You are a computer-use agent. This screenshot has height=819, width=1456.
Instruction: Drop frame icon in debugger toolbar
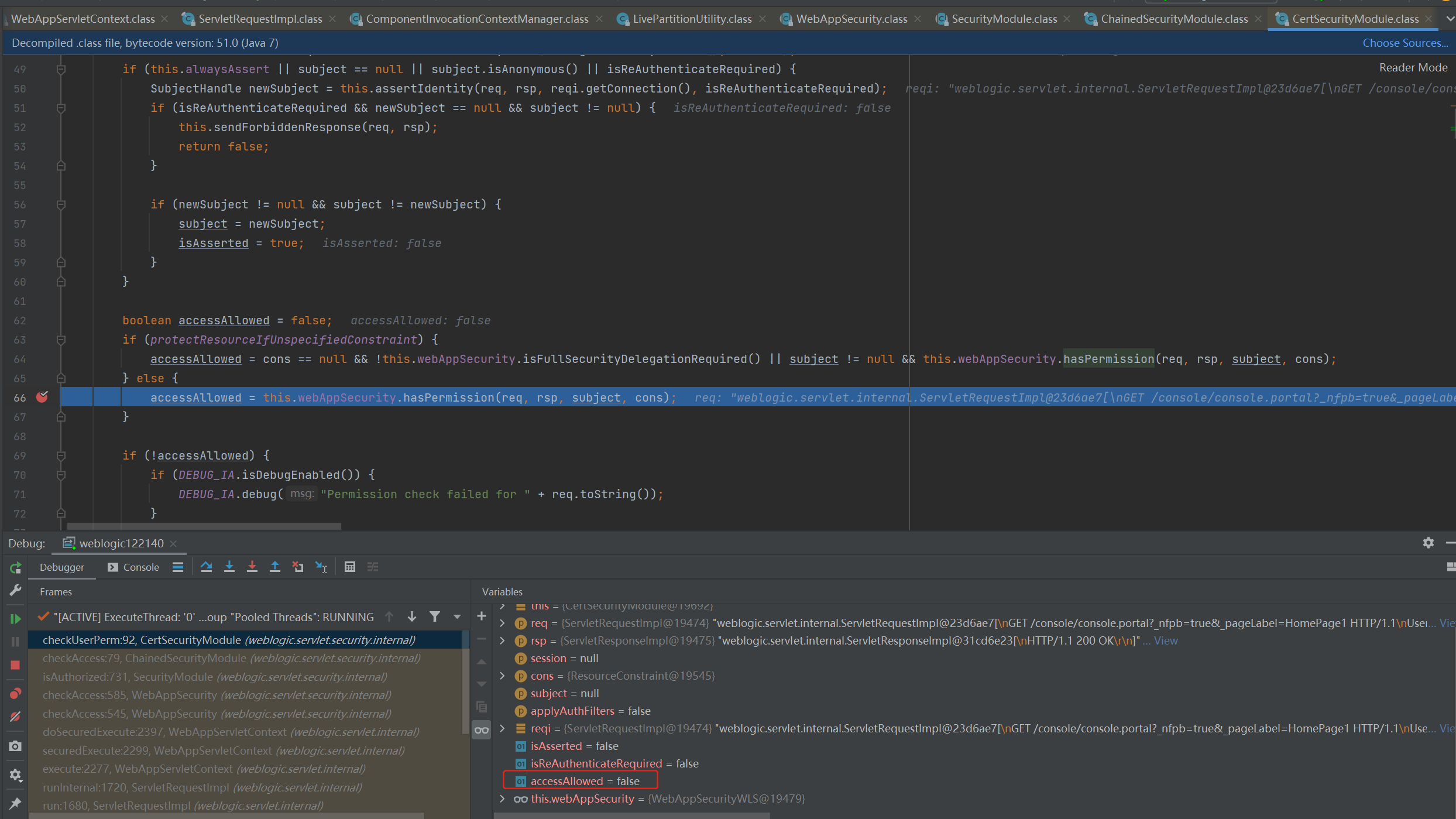point(298,567)
